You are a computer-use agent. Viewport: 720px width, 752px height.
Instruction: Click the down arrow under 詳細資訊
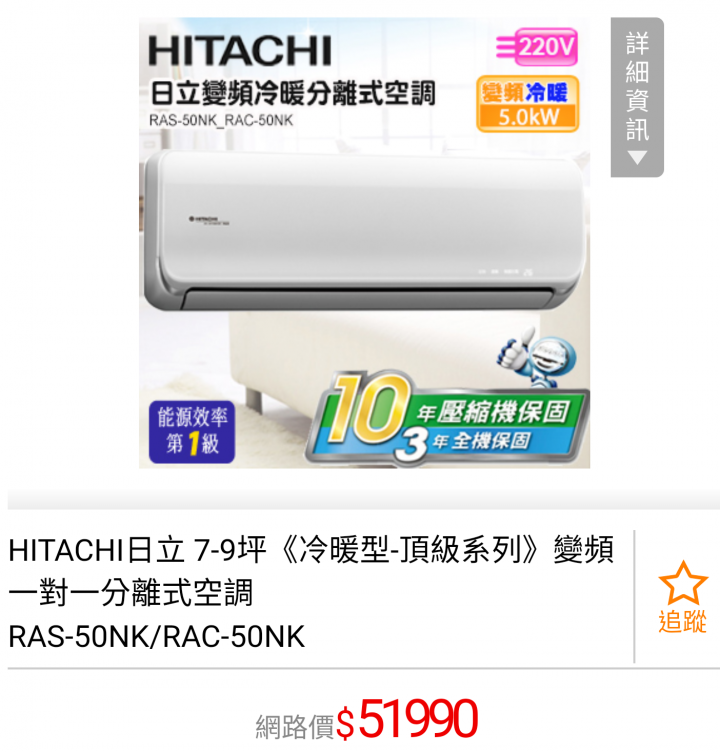pyautogui.click(x=637, y=158)
